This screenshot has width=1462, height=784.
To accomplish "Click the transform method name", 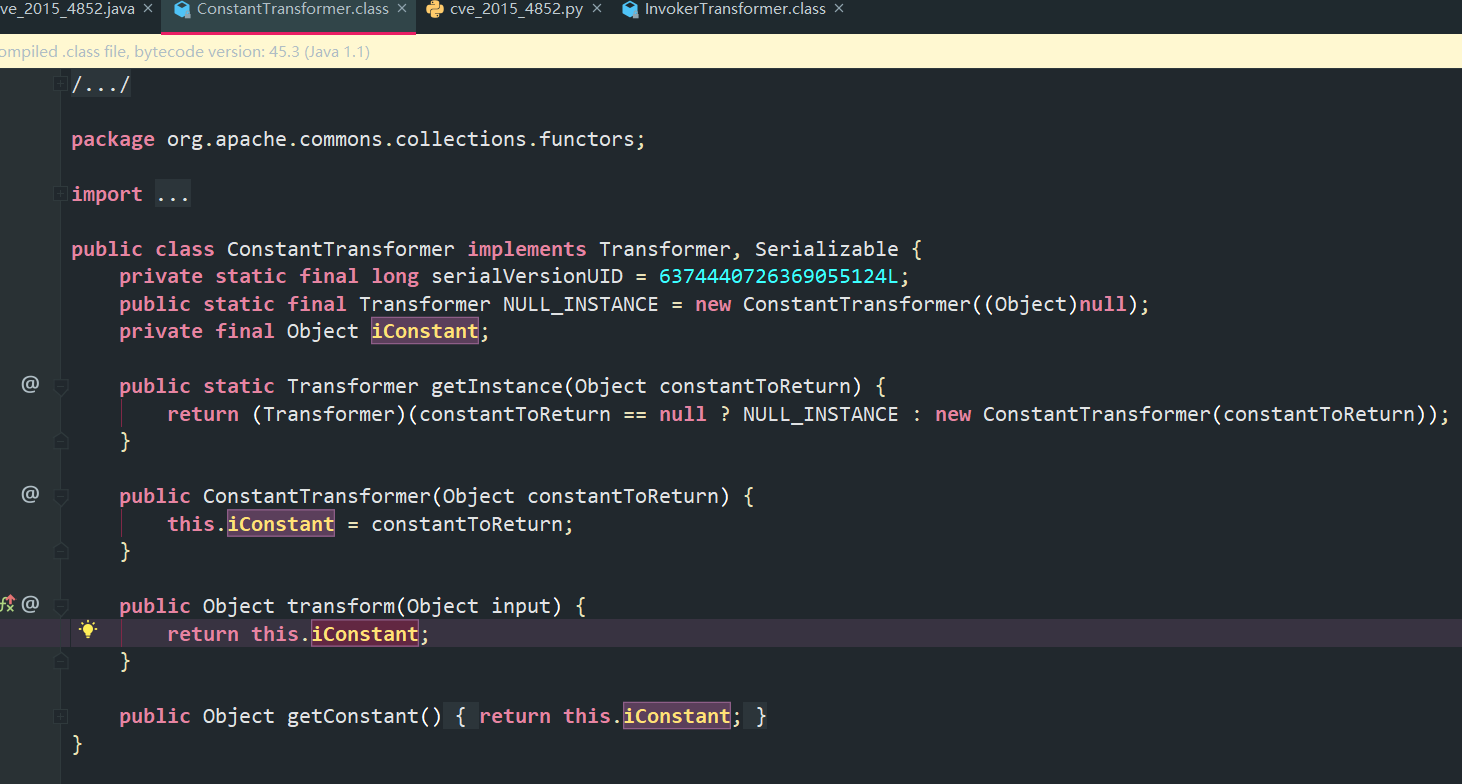I will 341,606.
